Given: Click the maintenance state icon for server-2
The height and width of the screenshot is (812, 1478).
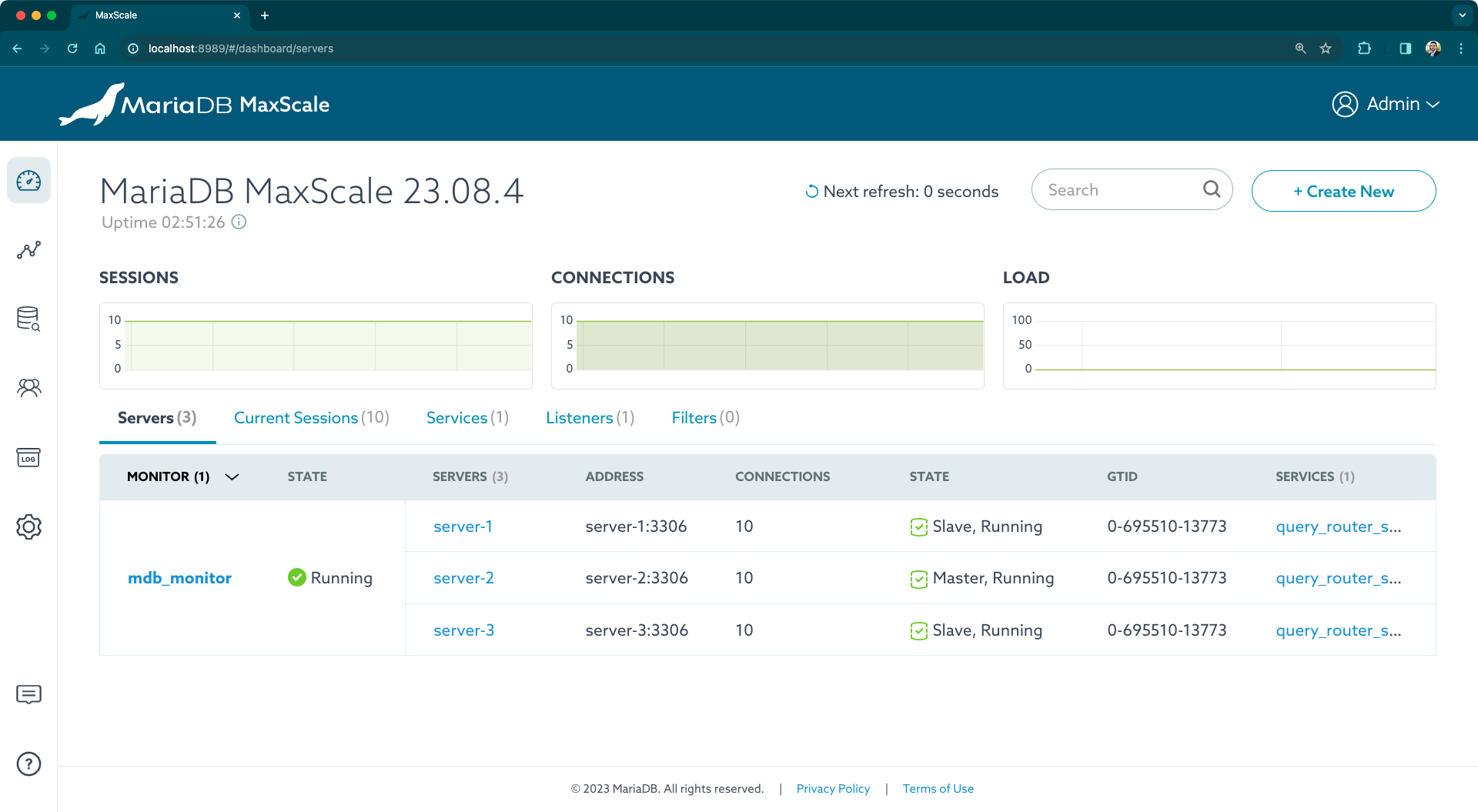Looking at the screenshot, I should point(919,577).
